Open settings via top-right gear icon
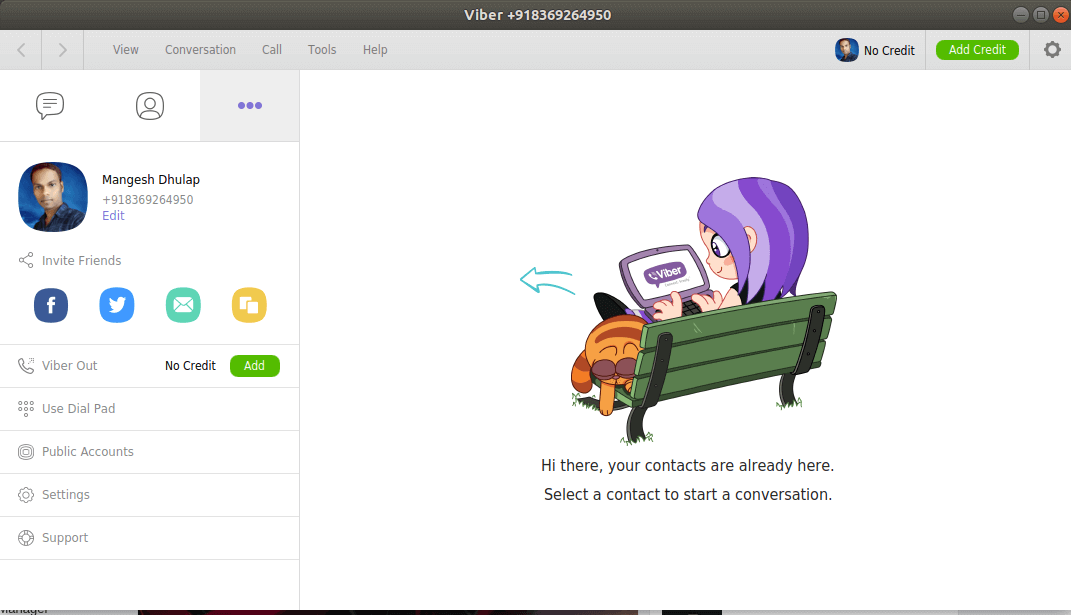Image resolution: width=1071 pixels, height=615 pixels. pos(1052,49)
